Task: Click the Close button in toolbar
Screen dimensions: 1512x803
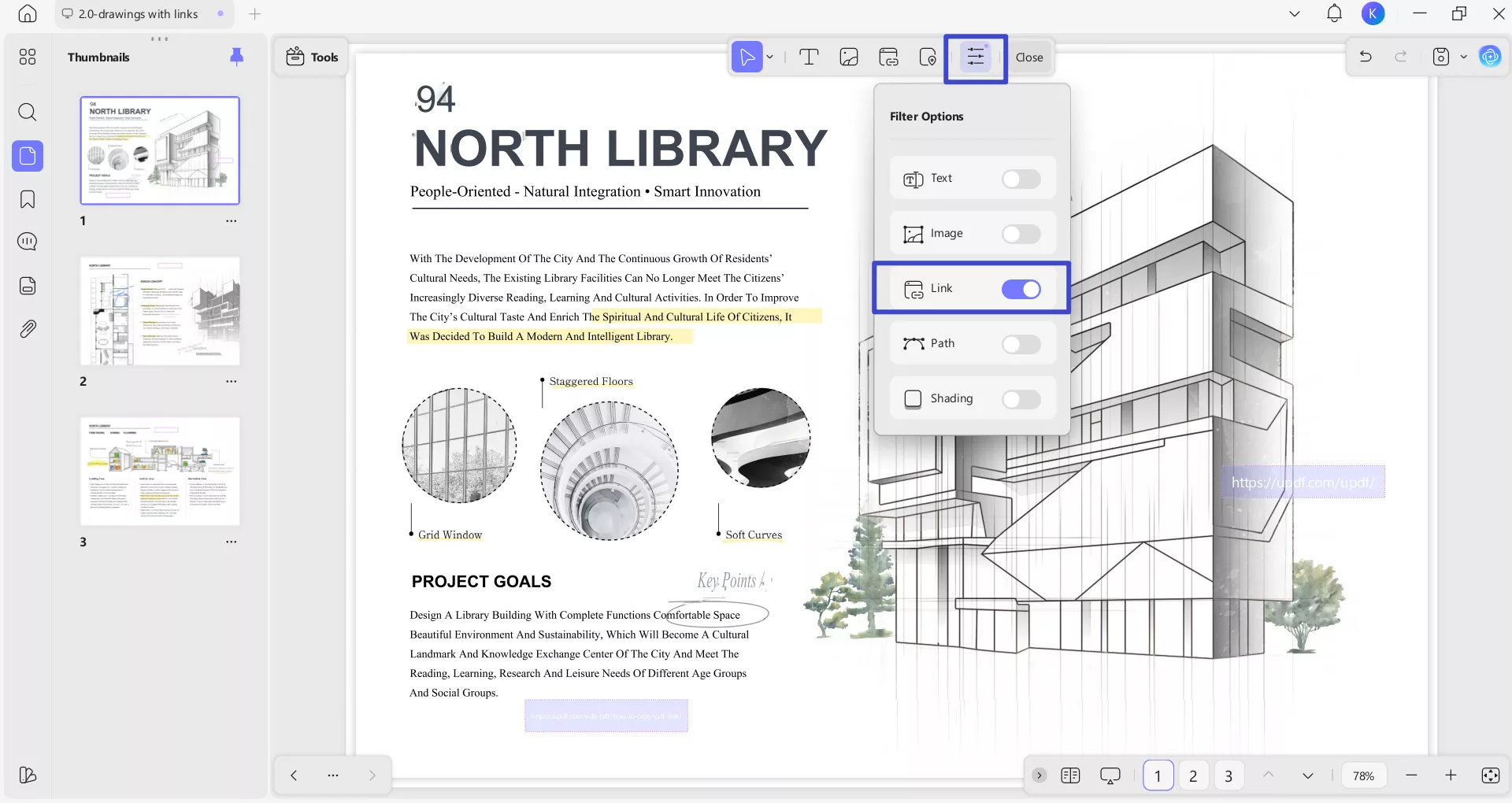Action: coord(1028,57)
